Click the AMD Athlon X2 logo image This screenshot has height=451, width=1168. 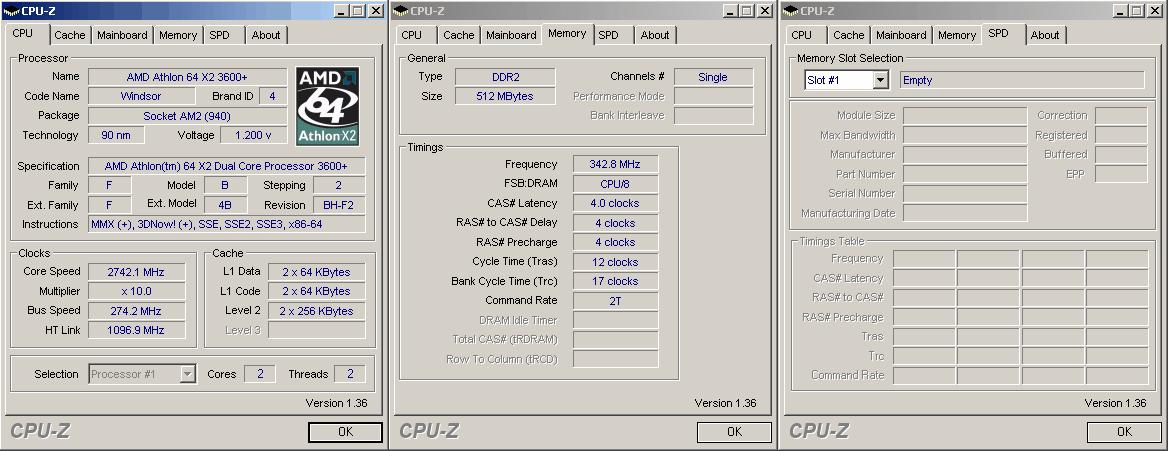[x=328, y=106]
